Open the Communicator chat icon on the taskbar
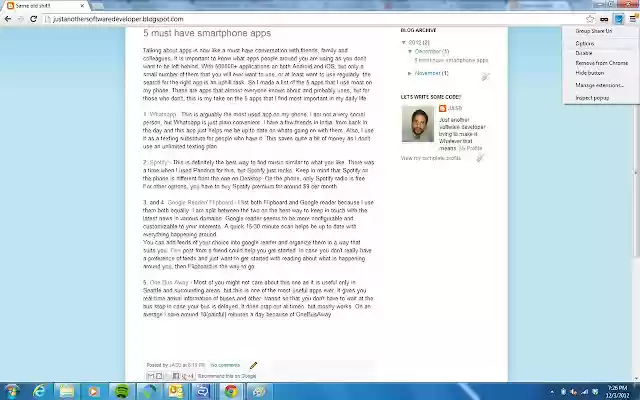Image resolution: width=640 pixels, height=400 pixels. [x=203, y=392]
